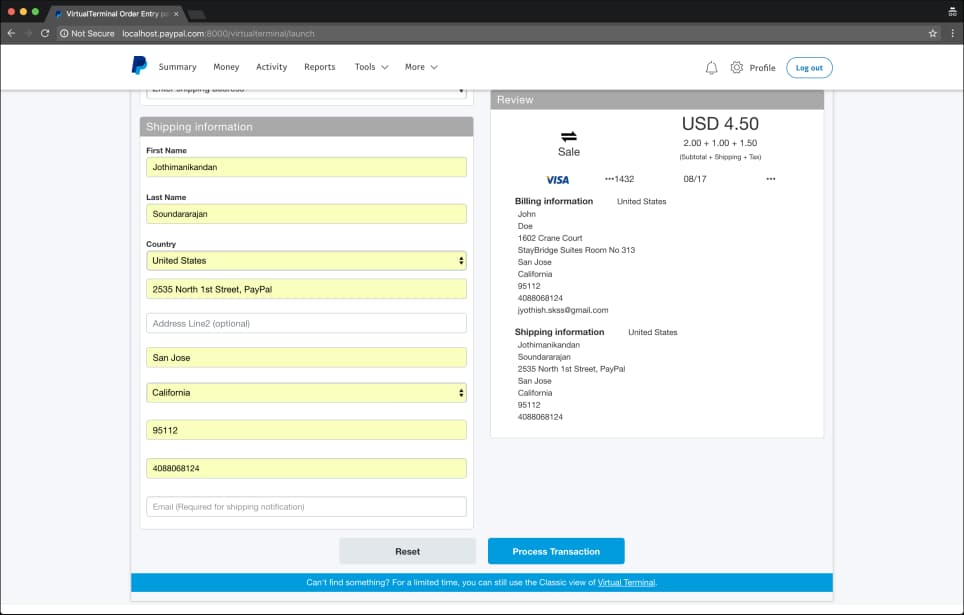Click the browser back arrow

(x=11, y=33)
